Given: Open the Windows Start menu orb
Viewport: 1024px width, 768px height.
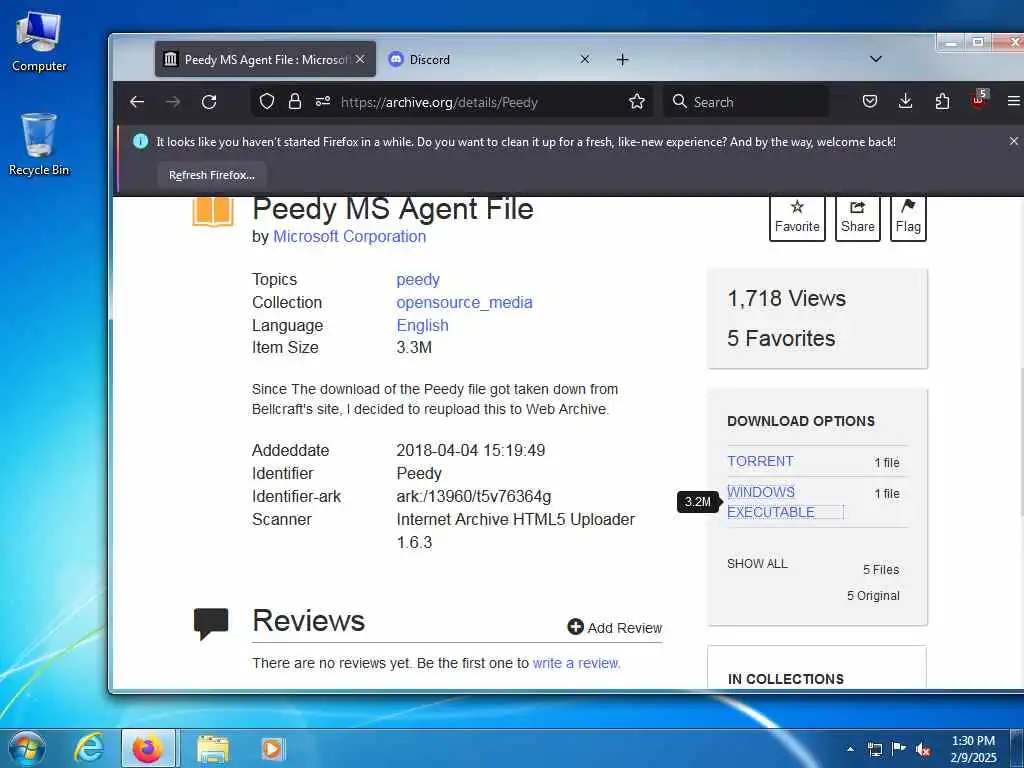Looking at the screenshot, I should pyautogui.click(x=26, y=748).
